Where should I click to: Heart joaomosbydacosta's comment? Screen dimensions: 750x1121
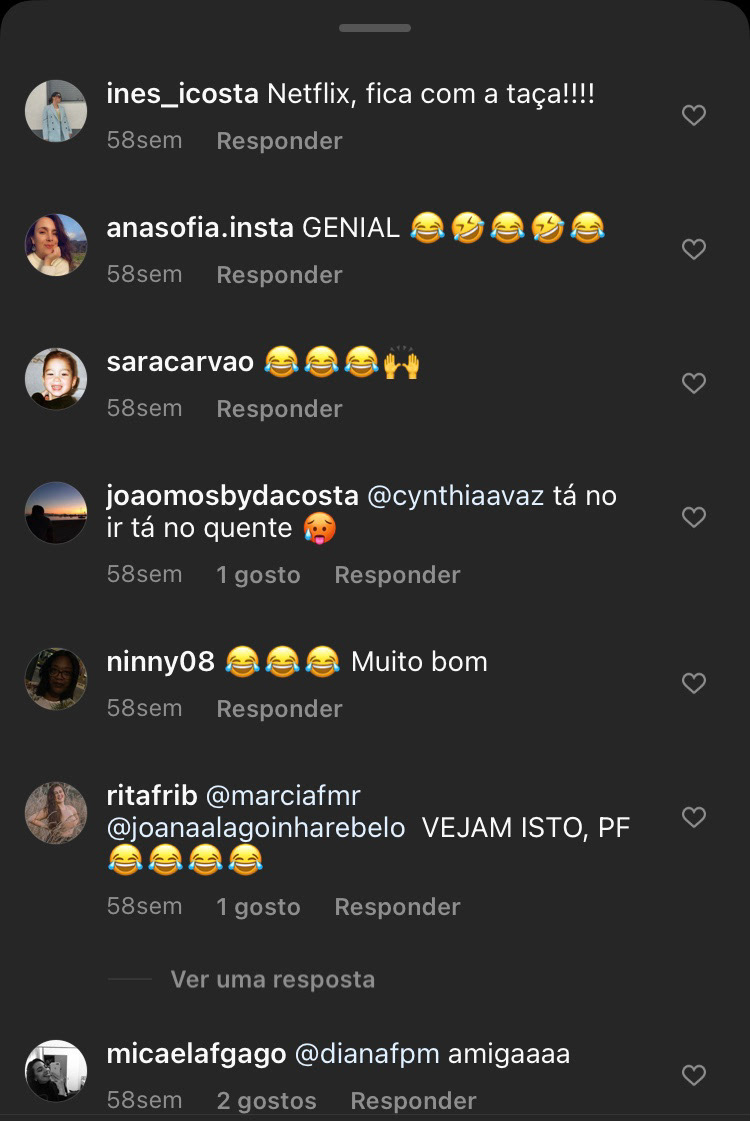pos(694,517)
